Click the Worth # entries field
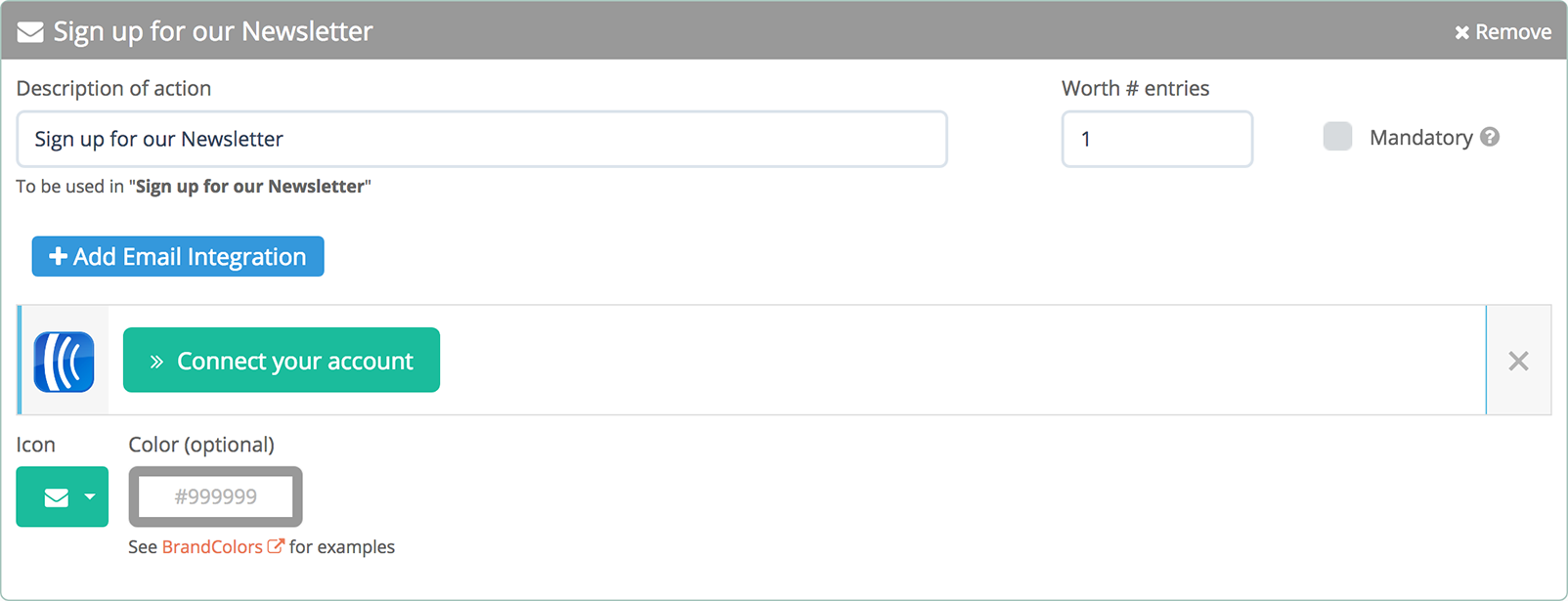Screen dimensions: 1568x601 tap(1157, 139)
